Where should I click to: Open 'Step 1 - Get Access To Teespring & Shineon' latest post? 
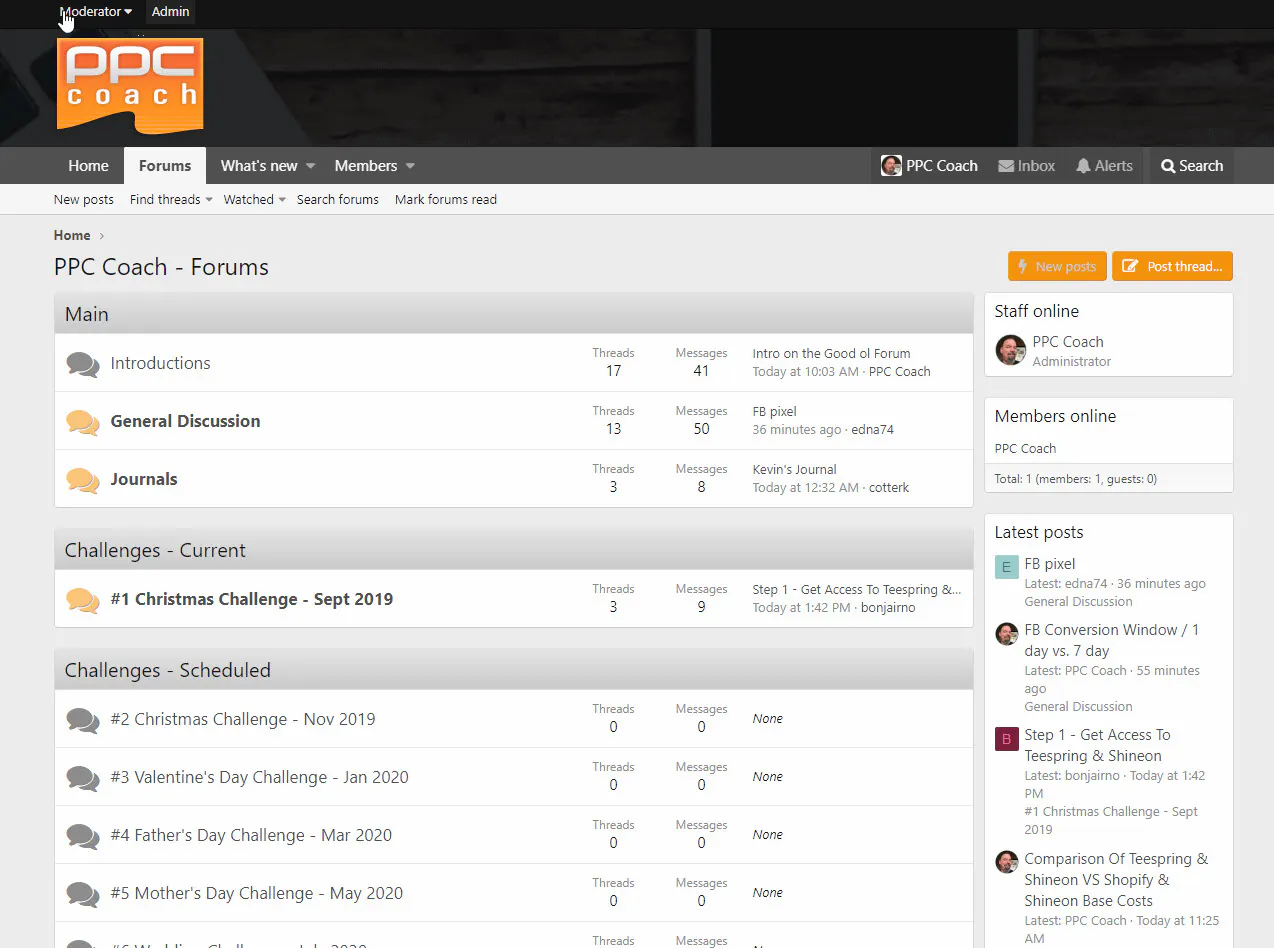pyautogui.click(x=1097, y=745)
